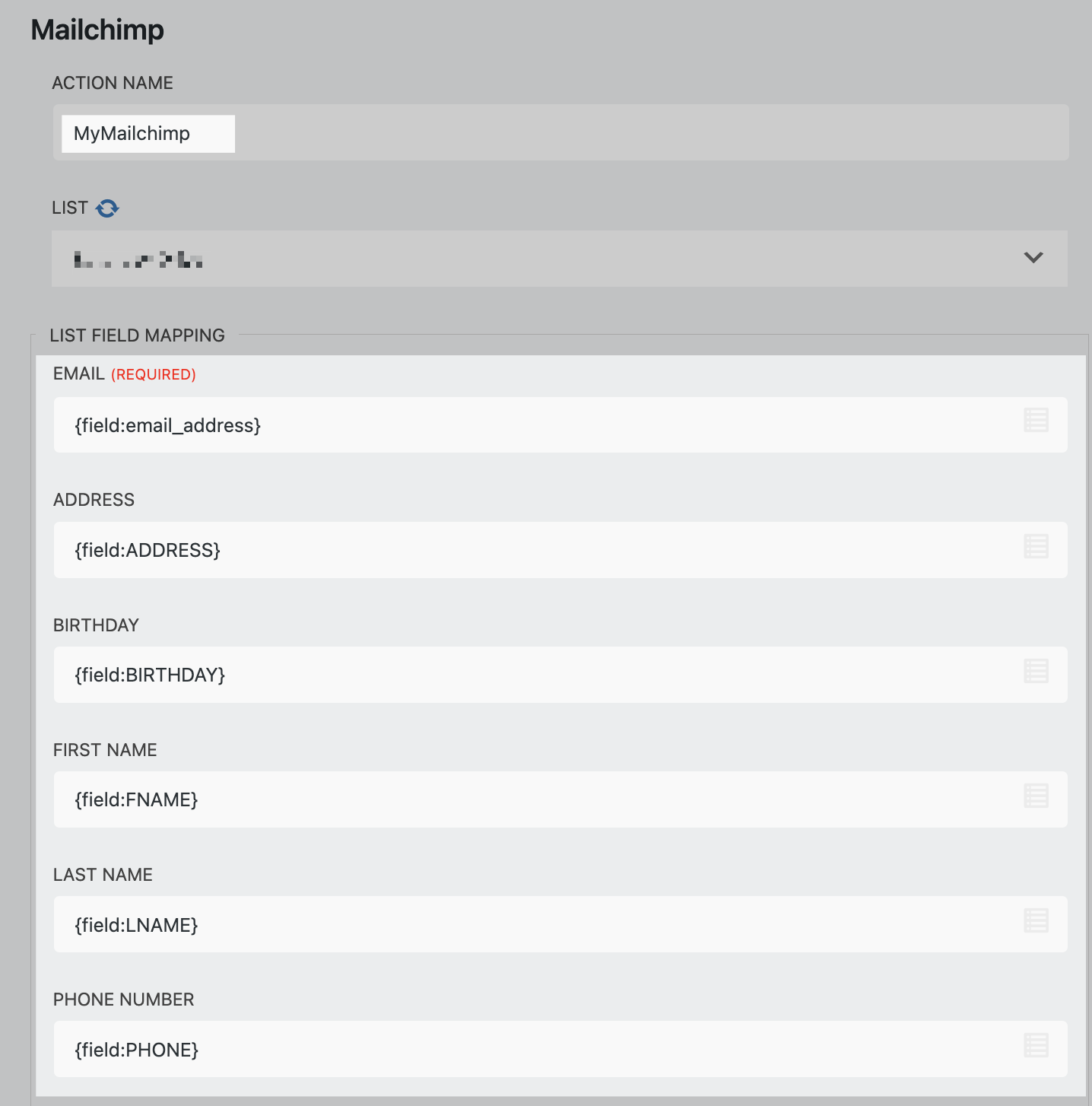Open merge tags for Phone Number field
Image resolution: width=1092 pixels, height=1106 pixels.
pyautogui.click(x=1036, y=1045)
